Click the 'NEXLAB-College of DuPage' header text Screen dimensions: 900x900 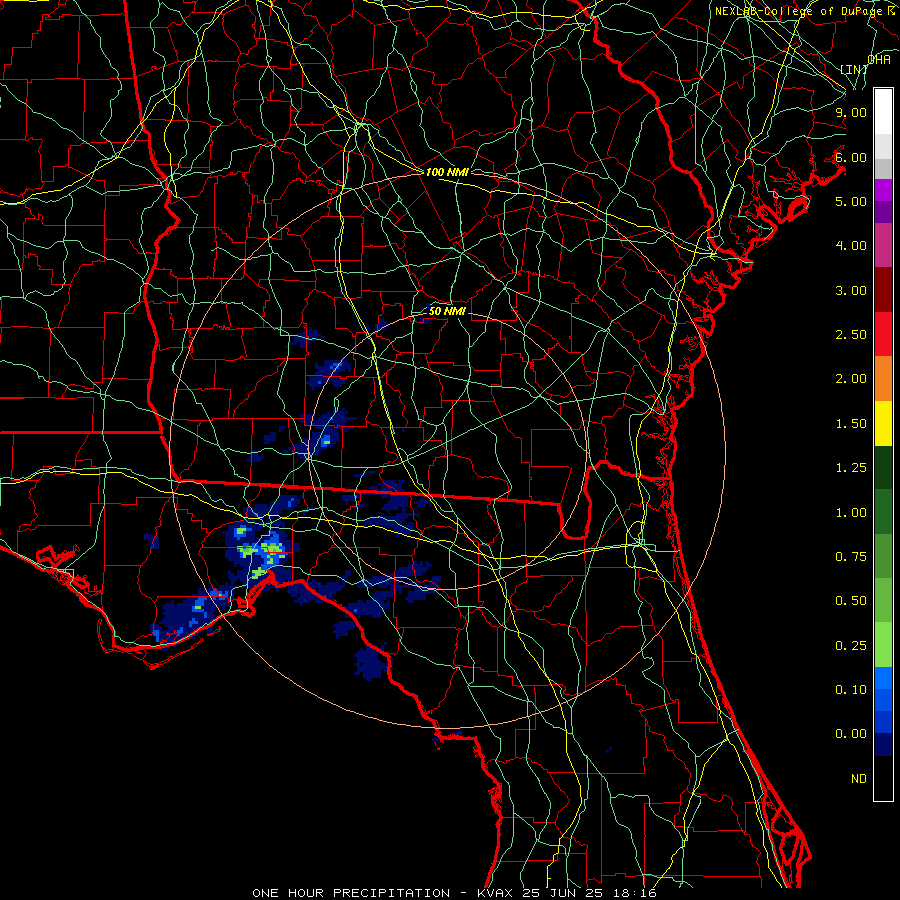tap(800, 11)
